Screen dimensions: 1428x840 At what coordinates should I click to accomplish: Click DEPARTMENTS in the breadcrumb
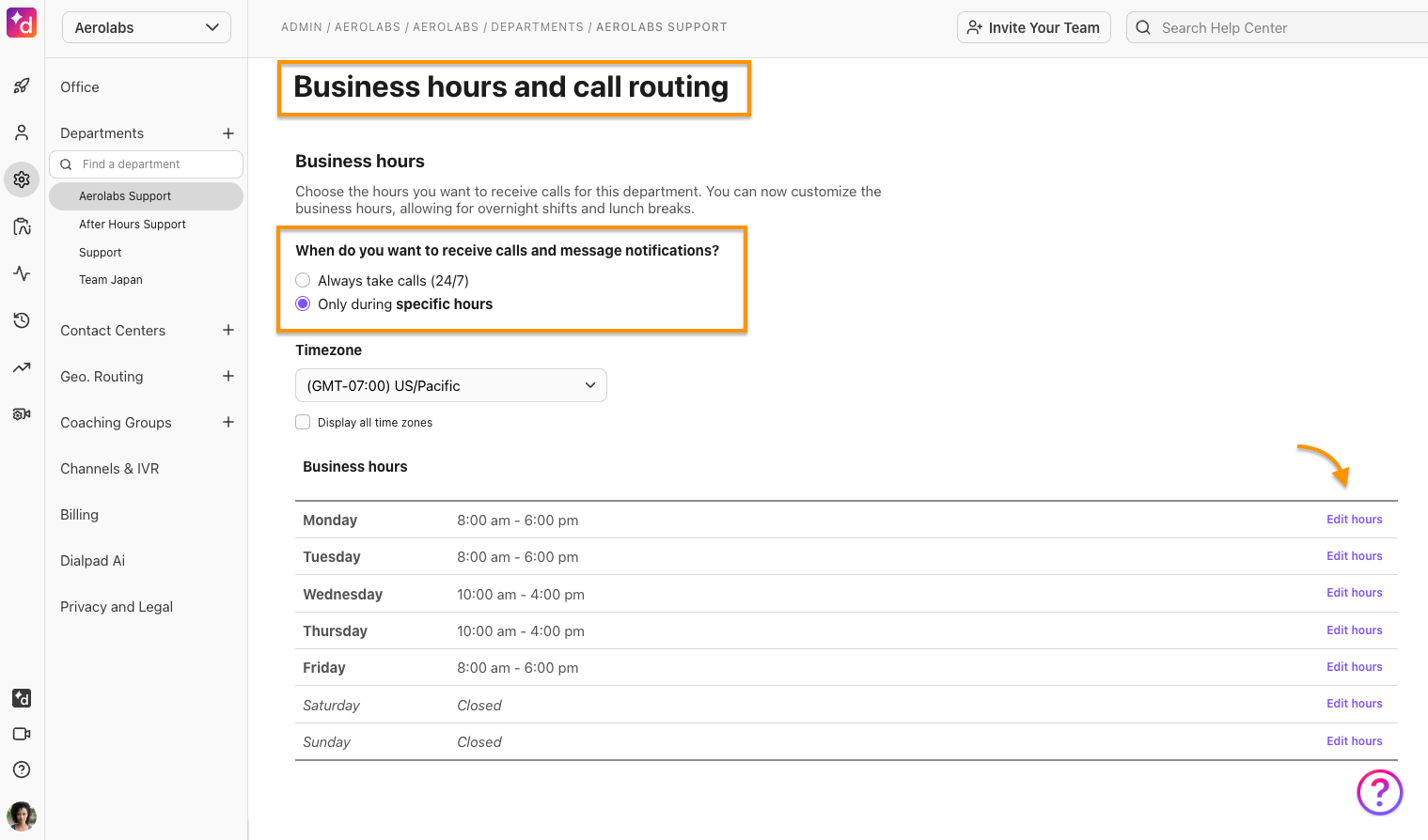click(537, 27)
